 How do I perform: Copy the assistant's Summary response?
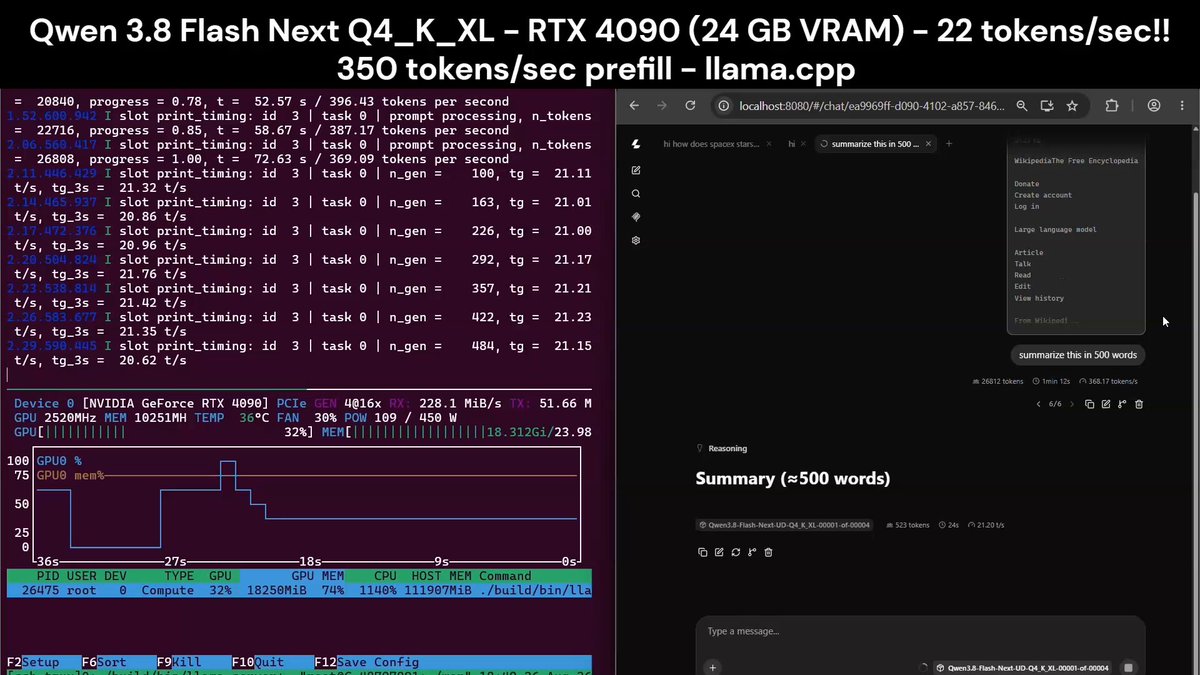tap(703, 552)
